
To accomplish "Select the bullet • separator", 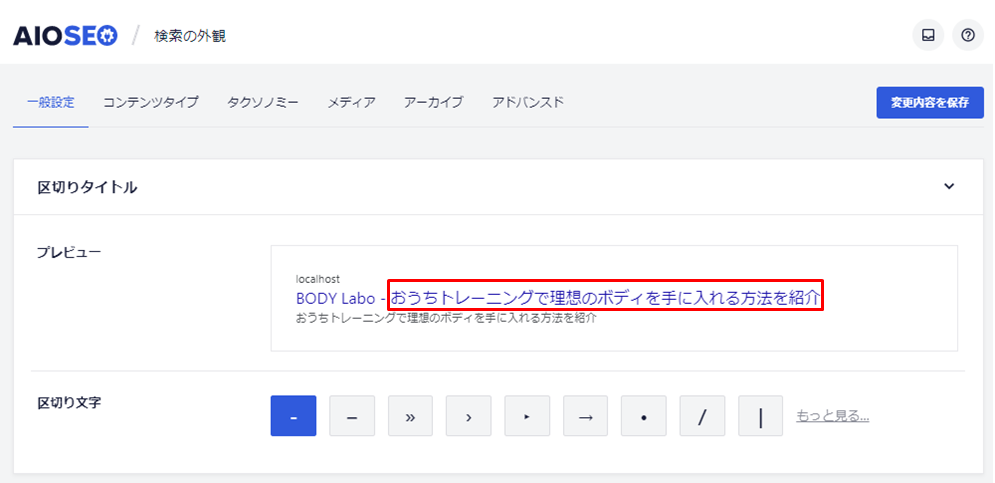I will click(644, 416).
